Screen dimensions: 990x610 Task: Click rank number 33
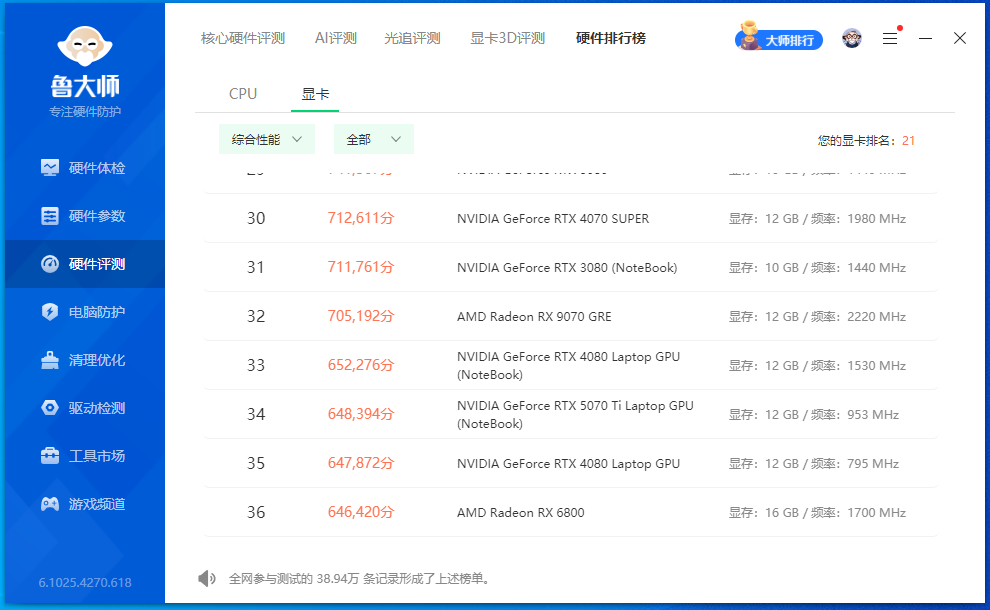256,365
